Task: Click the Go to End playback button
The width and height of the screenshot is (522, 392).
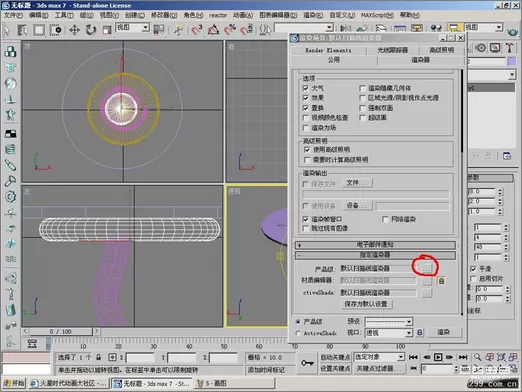Action: pos(463,357)
